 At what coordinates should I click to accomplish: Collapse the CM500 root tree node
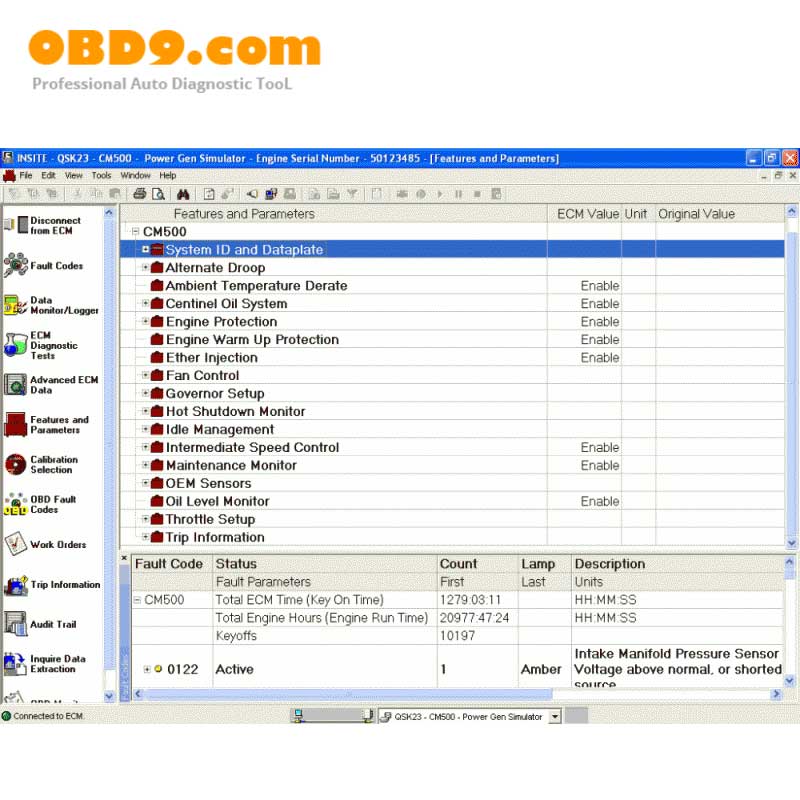click(135, 232)
